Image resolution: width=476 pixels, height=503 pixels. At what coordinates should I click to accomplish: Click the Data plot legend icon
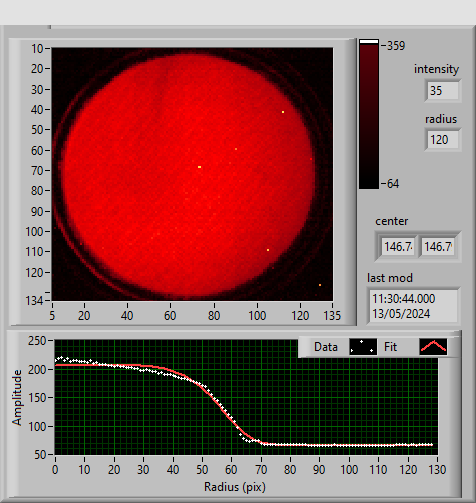click(363, 347)
